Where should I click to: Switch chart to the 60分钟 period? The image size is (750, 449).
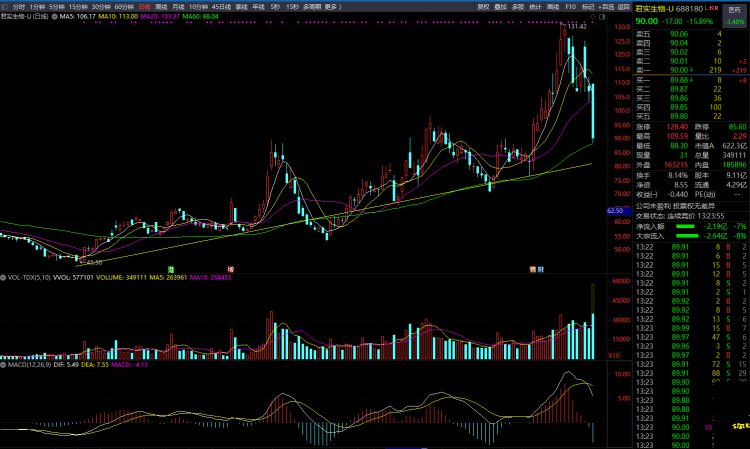pyautogui.click(x=125, y=7)
